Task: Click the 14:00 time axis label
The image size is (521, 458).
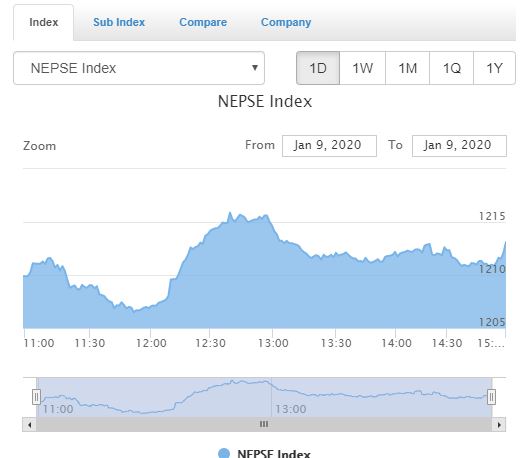Action: coord(396,343)
